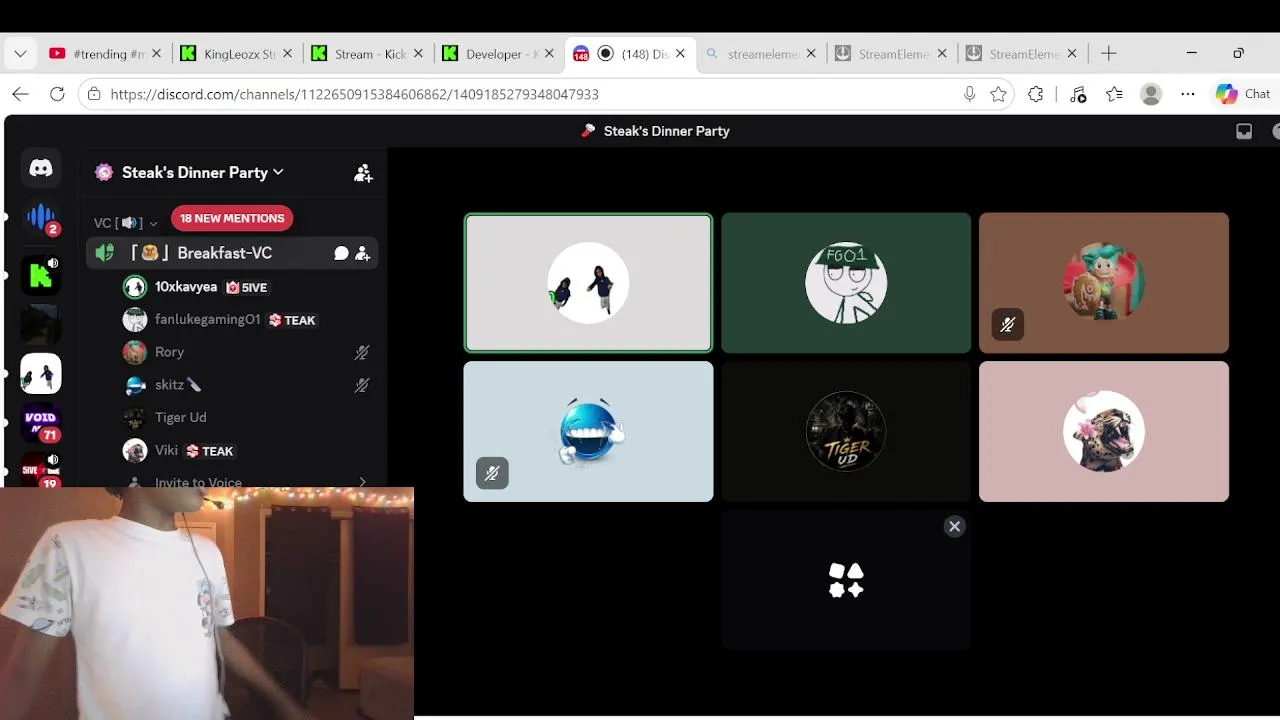Viewport: 1280px width, 720px height.
Task: Collapse the VC channel category
Action: 126,223
